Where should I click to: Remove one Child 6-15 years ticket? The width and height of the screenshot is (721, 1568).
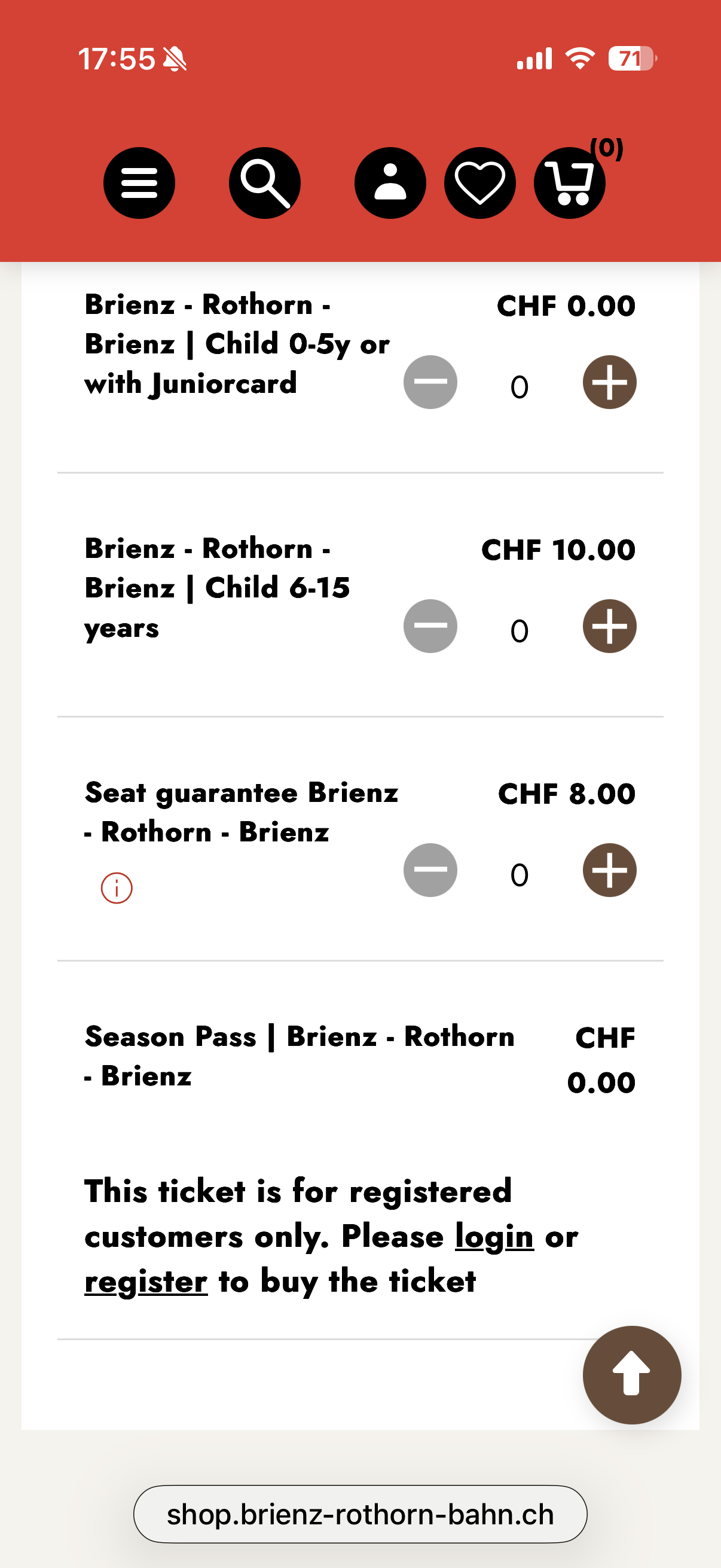(430, 626)
